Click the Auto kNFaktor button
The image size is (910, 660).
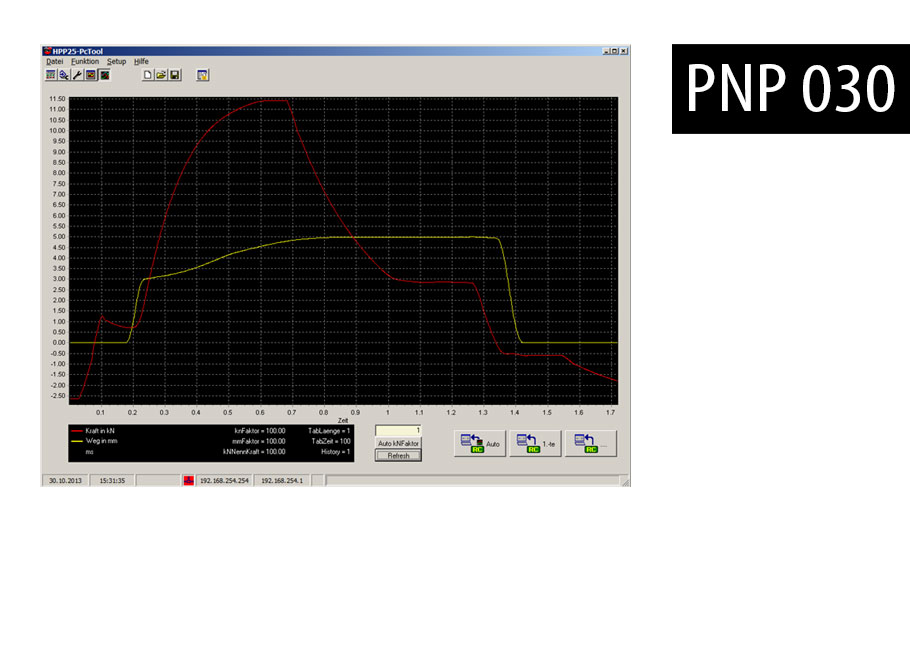coord(398,443)
